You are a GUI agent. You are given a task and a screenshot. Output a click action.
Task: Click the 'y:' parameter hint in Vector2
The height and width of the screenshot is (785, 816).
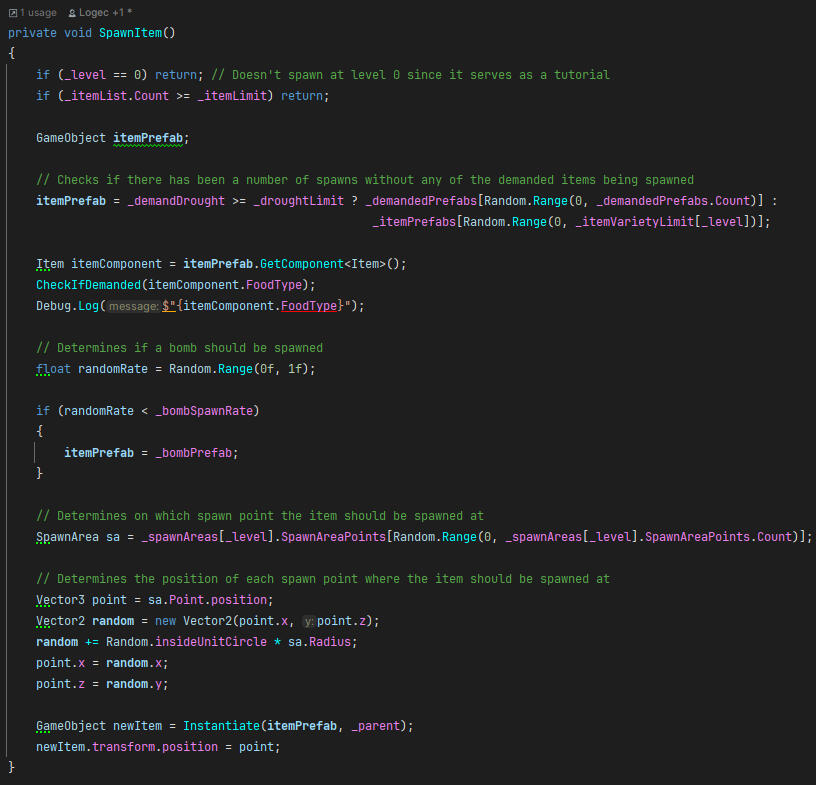308,621
